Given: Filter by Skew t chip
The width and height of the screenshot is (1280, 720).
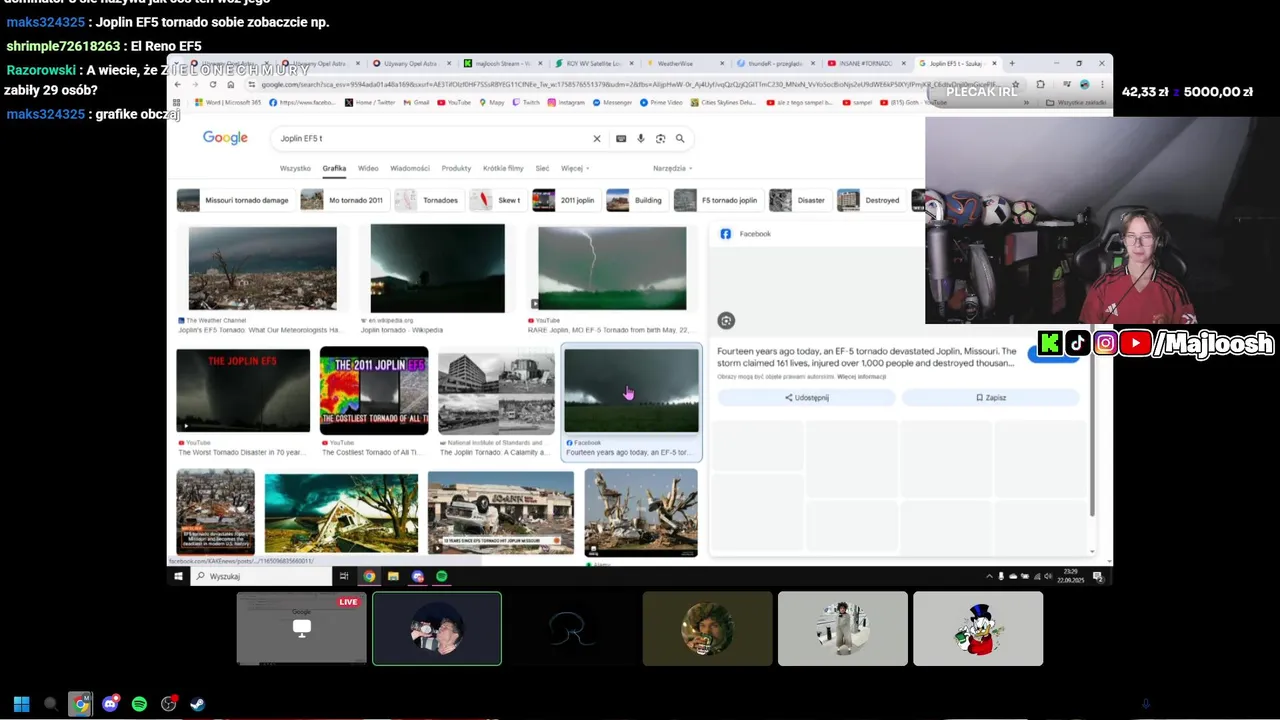Looking at the screenshot, I should (x=497, y=200).
